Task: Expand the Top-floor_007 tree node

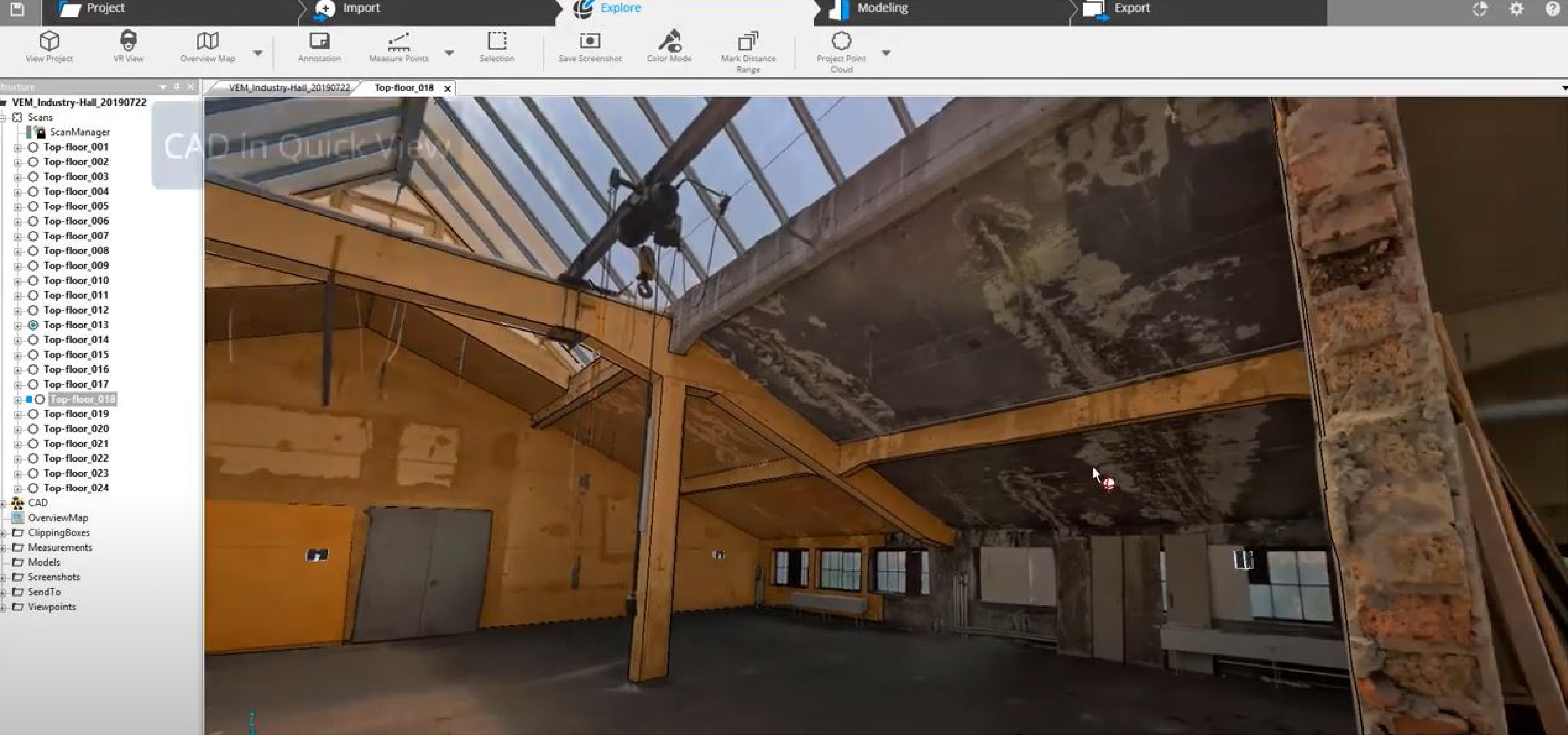Action: coord(18,237)
